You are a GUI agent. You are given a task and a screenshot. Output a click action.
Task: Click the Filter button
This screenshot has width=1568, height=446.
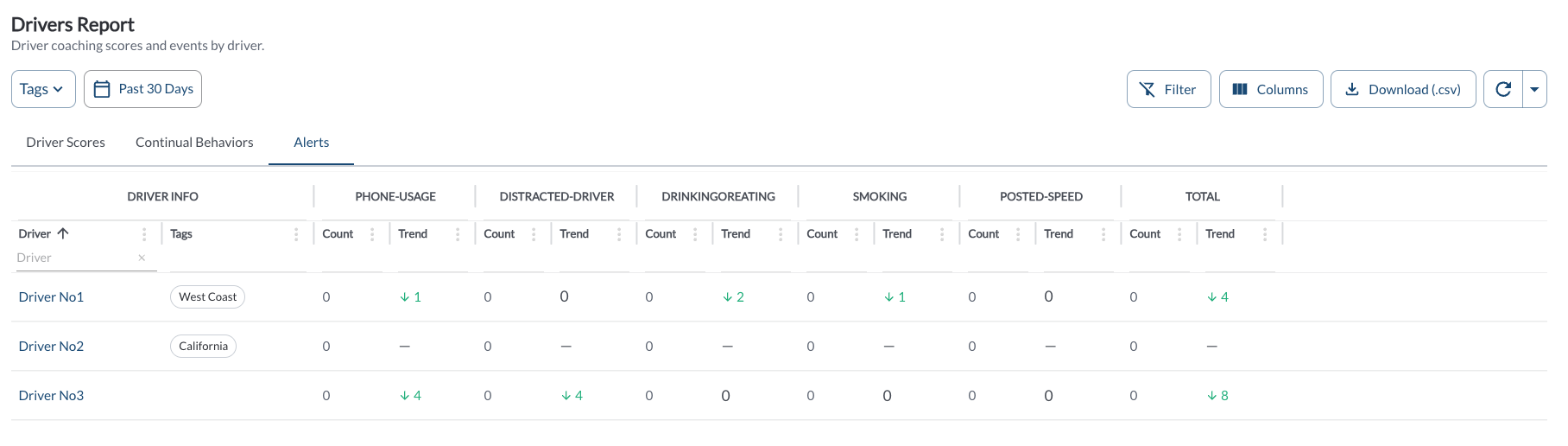coord(1168,89)
